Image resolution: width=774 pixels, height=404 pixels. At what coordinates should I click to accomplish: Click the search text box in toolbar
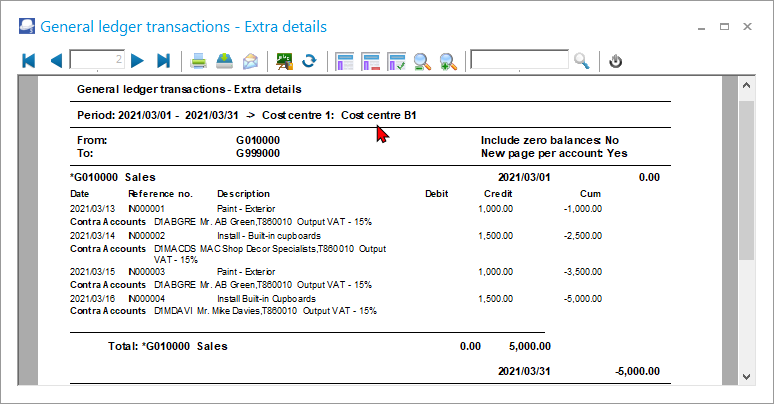click(x=519, y=61)
